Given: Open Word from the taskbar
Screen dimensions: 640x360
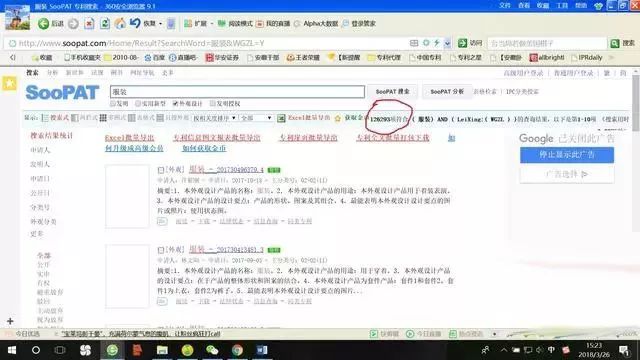Looking at the screenshot, I should (x=262, y=350).
